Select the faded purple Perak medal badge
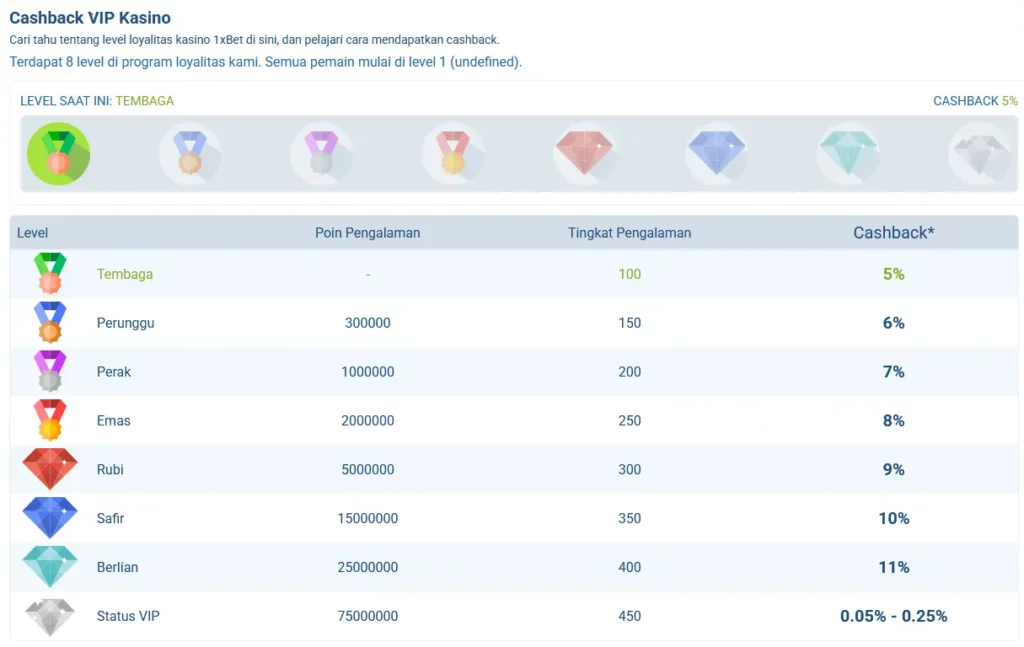This screenshot has height=647, width=1024. [321, 154]
